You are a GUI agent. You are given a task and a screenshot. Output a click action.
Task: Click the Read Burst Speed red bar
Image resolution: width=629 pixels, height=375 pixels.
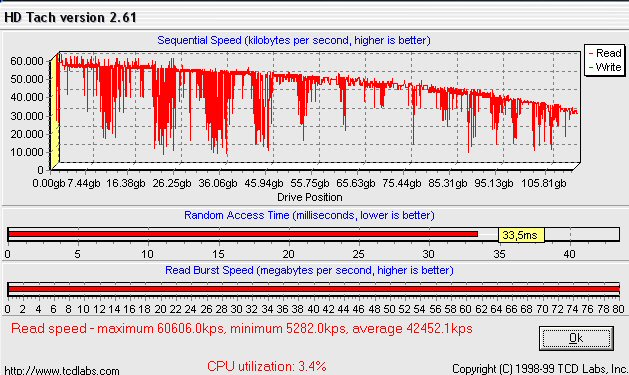pyautogui.click(x=314, y=288)
